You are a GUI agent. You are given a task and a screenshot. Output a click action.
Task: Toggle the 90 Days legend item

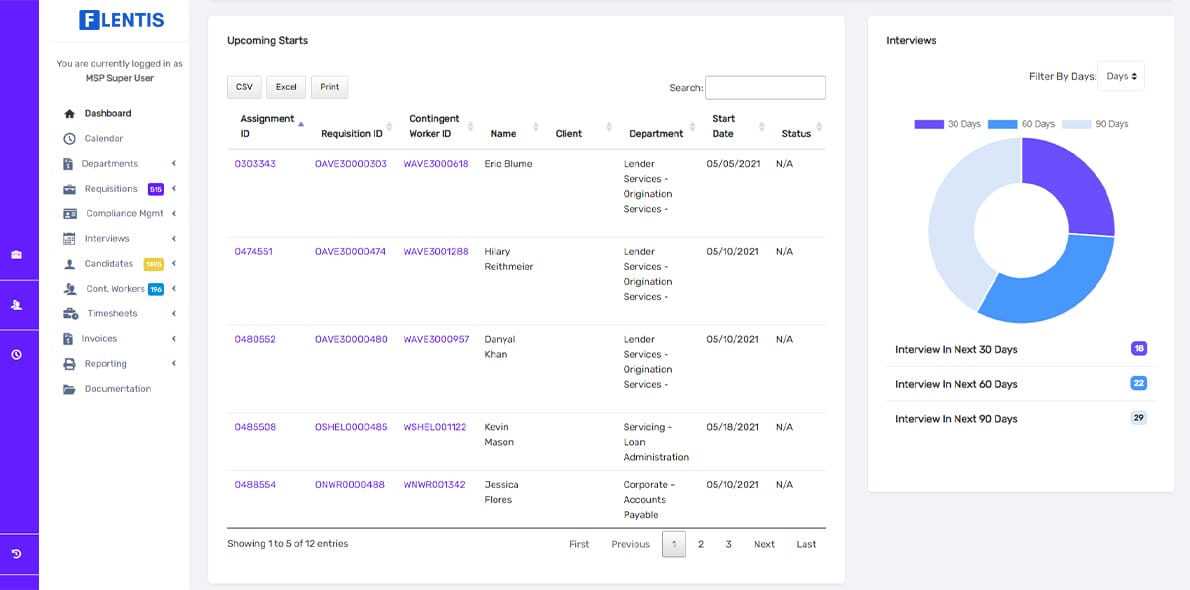1094,124
